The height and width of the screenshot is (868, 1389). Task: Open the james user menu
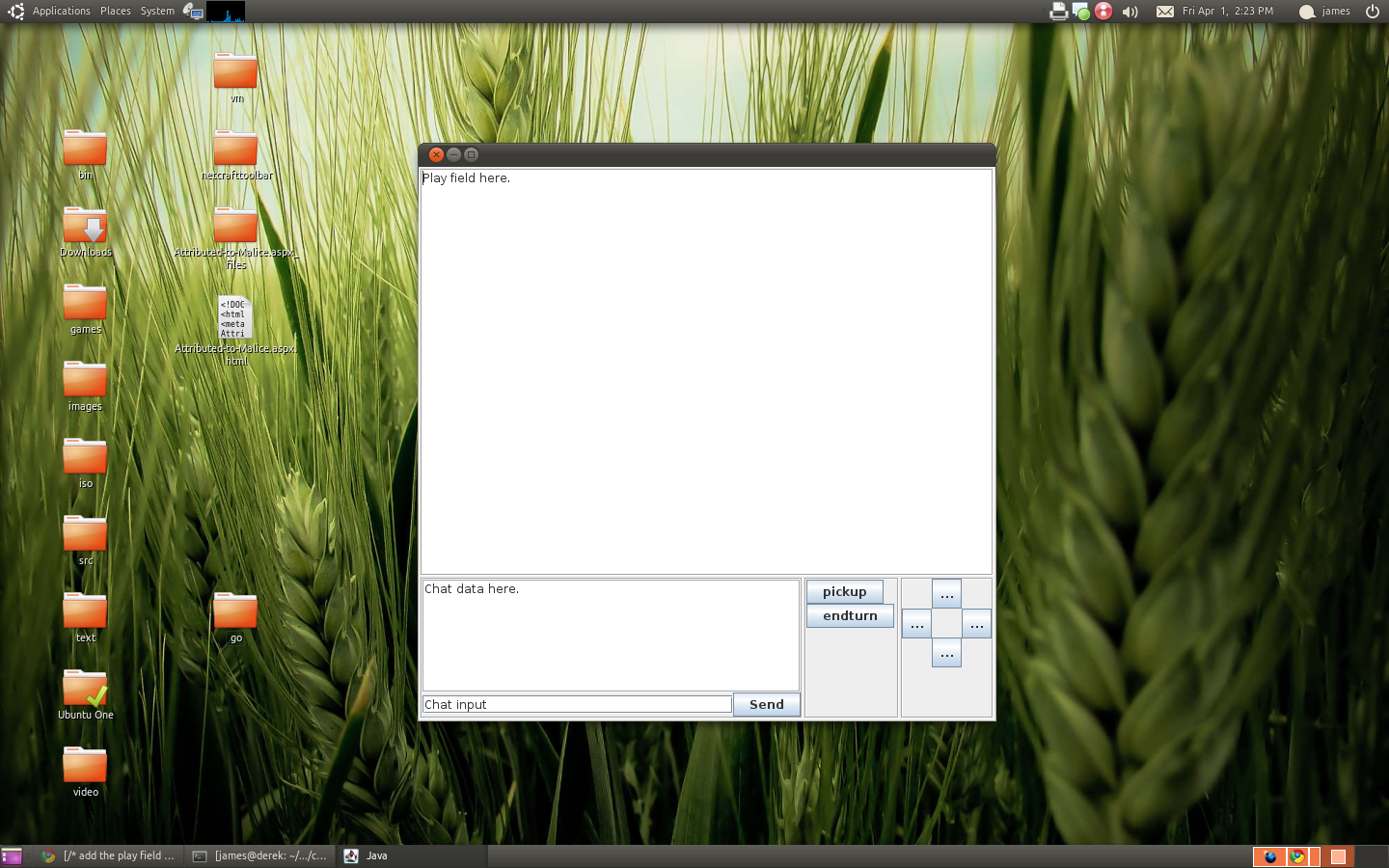pyautogui.click(x=1325, y=12)
